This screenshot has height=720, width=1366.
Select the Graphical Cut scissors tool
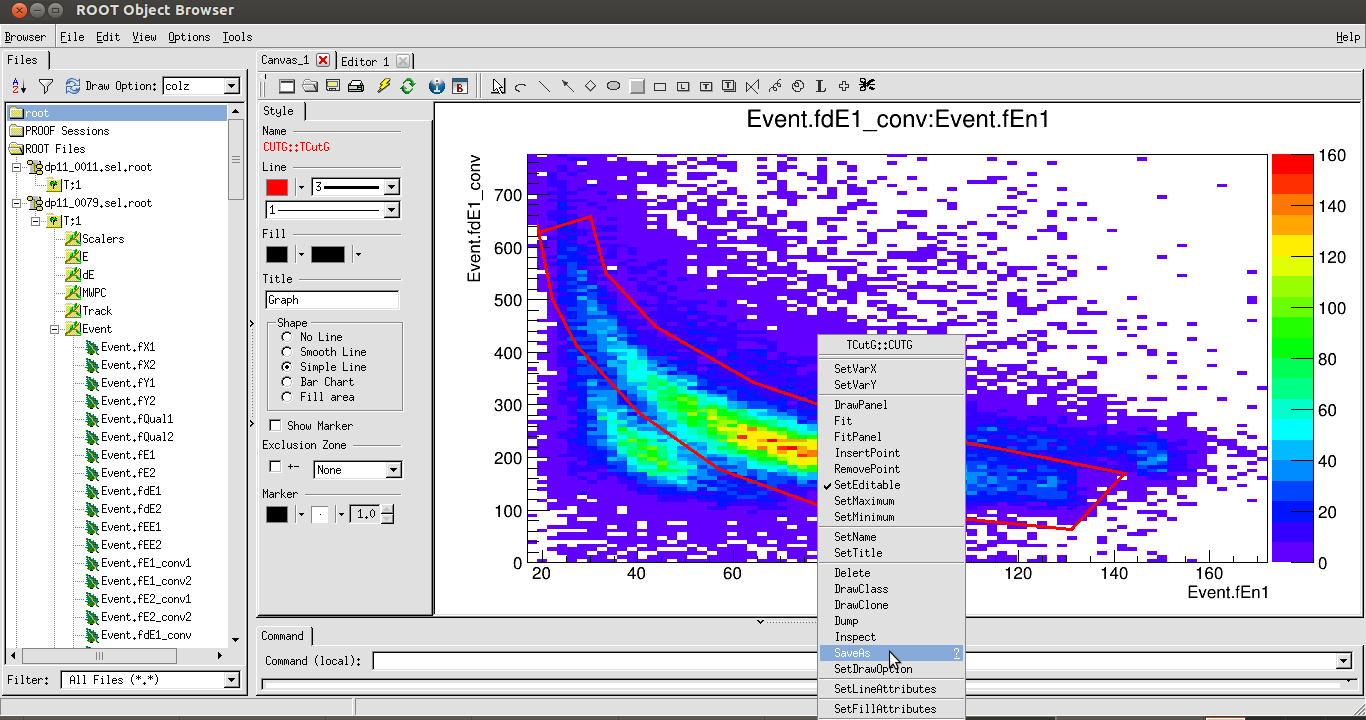pyautogui.click(x=867, y=86)
